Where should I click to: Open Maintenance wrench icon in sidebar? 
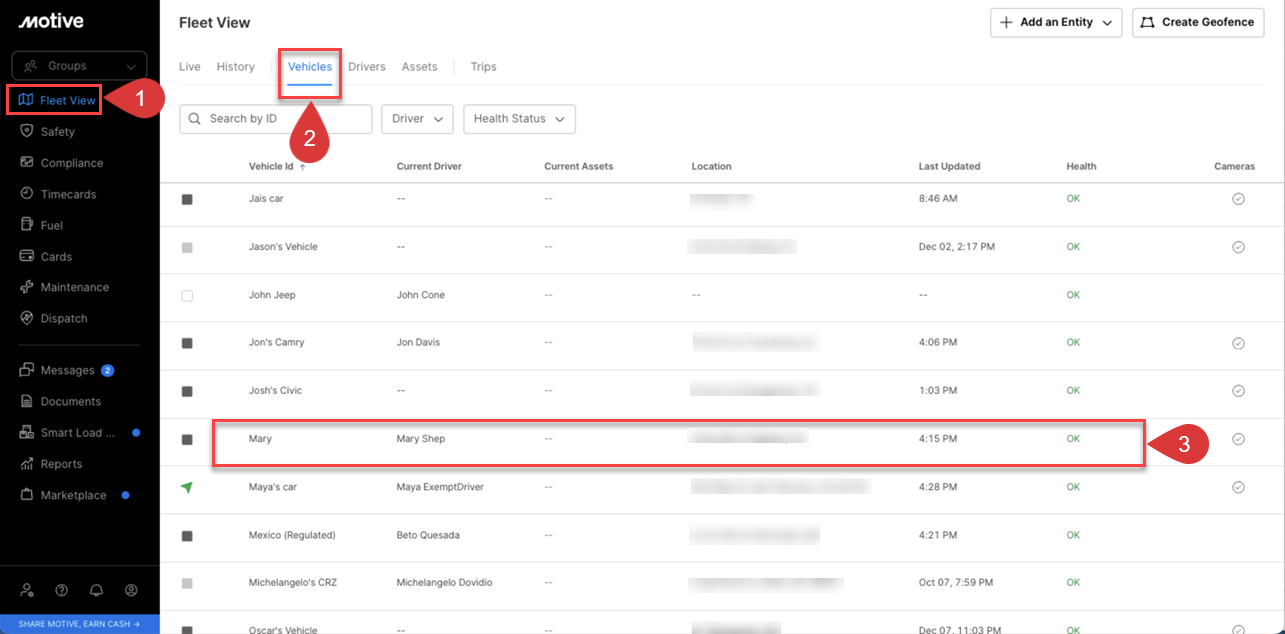click(27, 287)
